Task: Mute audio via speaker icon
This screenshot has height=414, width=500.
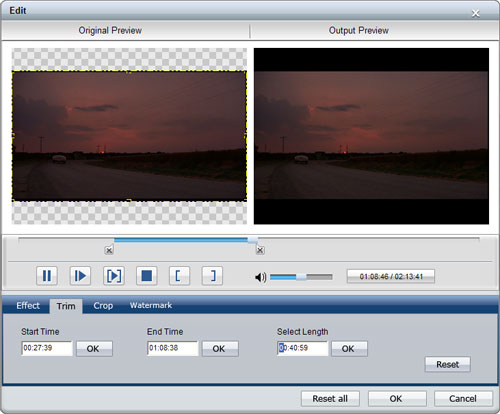Action: tap(260, 277)
